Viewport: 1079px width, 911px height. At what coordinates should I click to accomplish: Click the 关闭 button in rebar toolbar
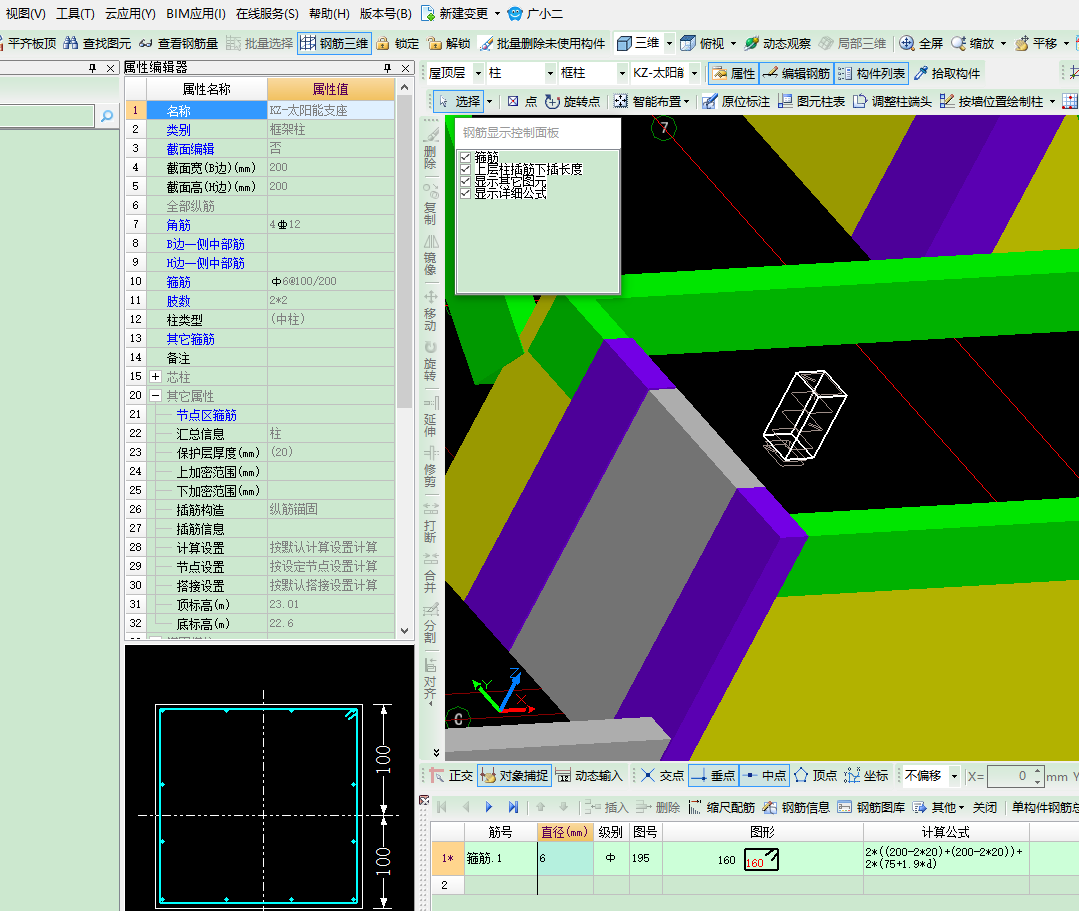coord(985,807)
